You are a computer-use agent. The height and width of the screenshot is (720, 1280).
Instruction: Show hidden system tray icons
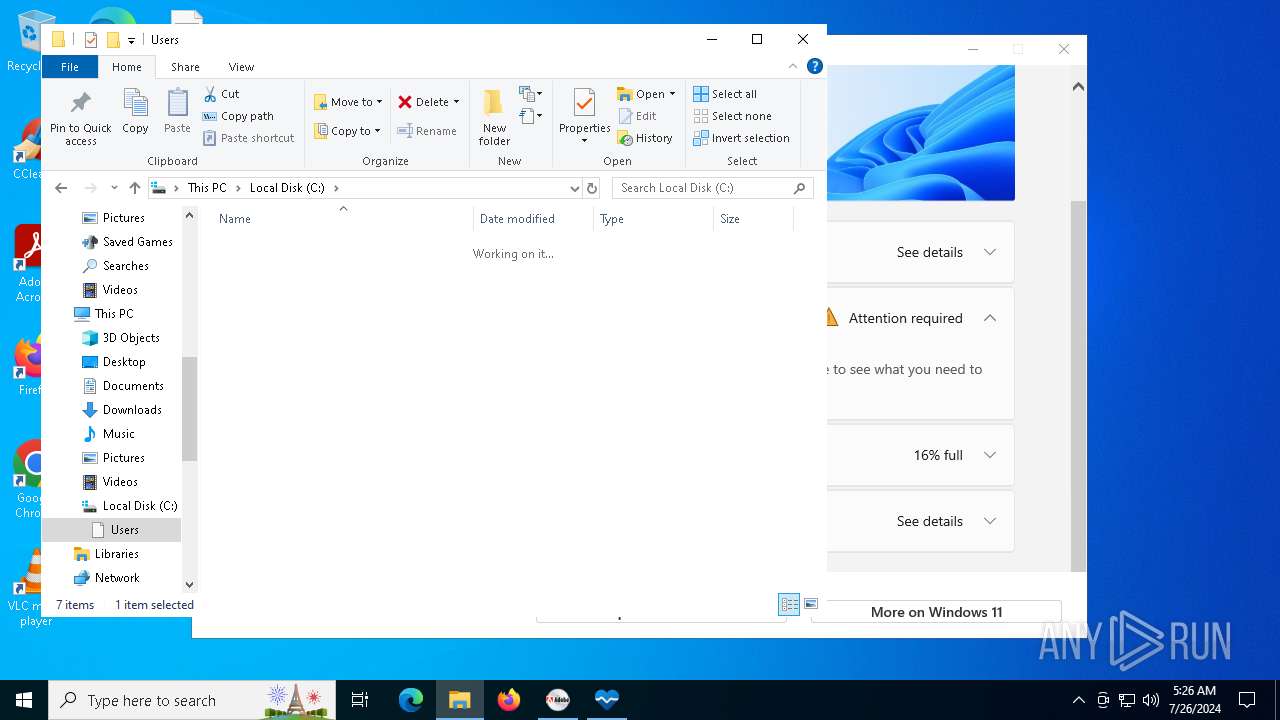pyautogui.click(x=1078, y=700)
